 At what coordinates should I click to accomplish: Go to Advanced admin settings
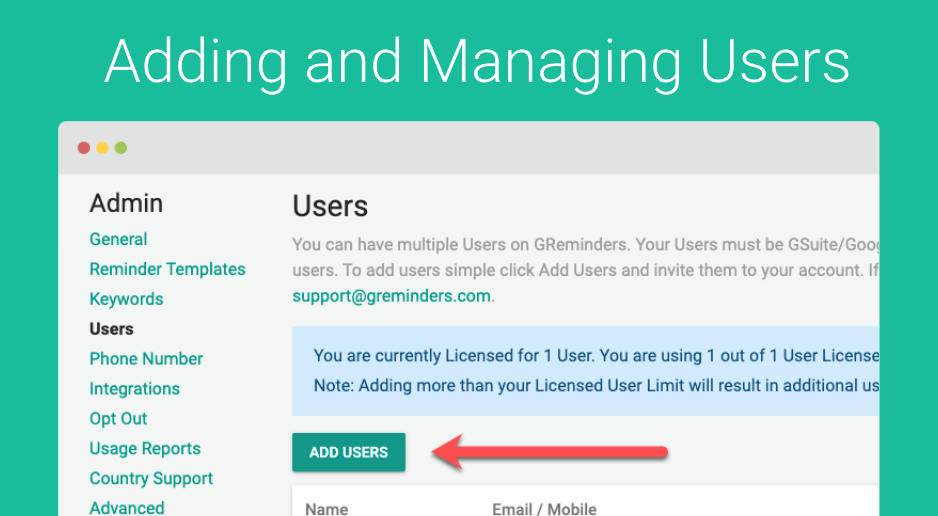127,508
